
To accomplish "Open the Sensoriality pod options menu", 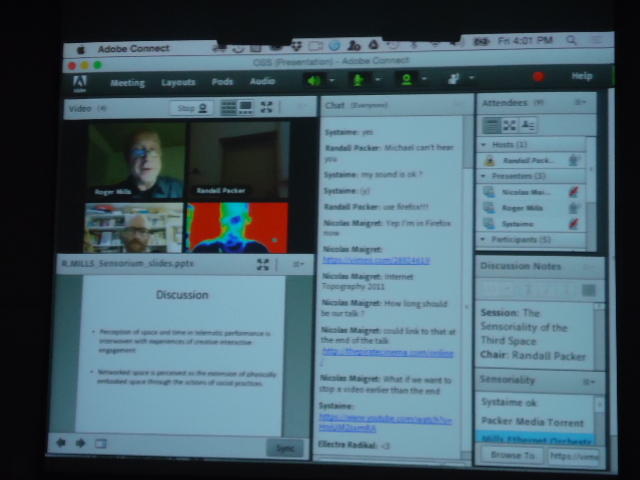I will (x=589, y=382).
